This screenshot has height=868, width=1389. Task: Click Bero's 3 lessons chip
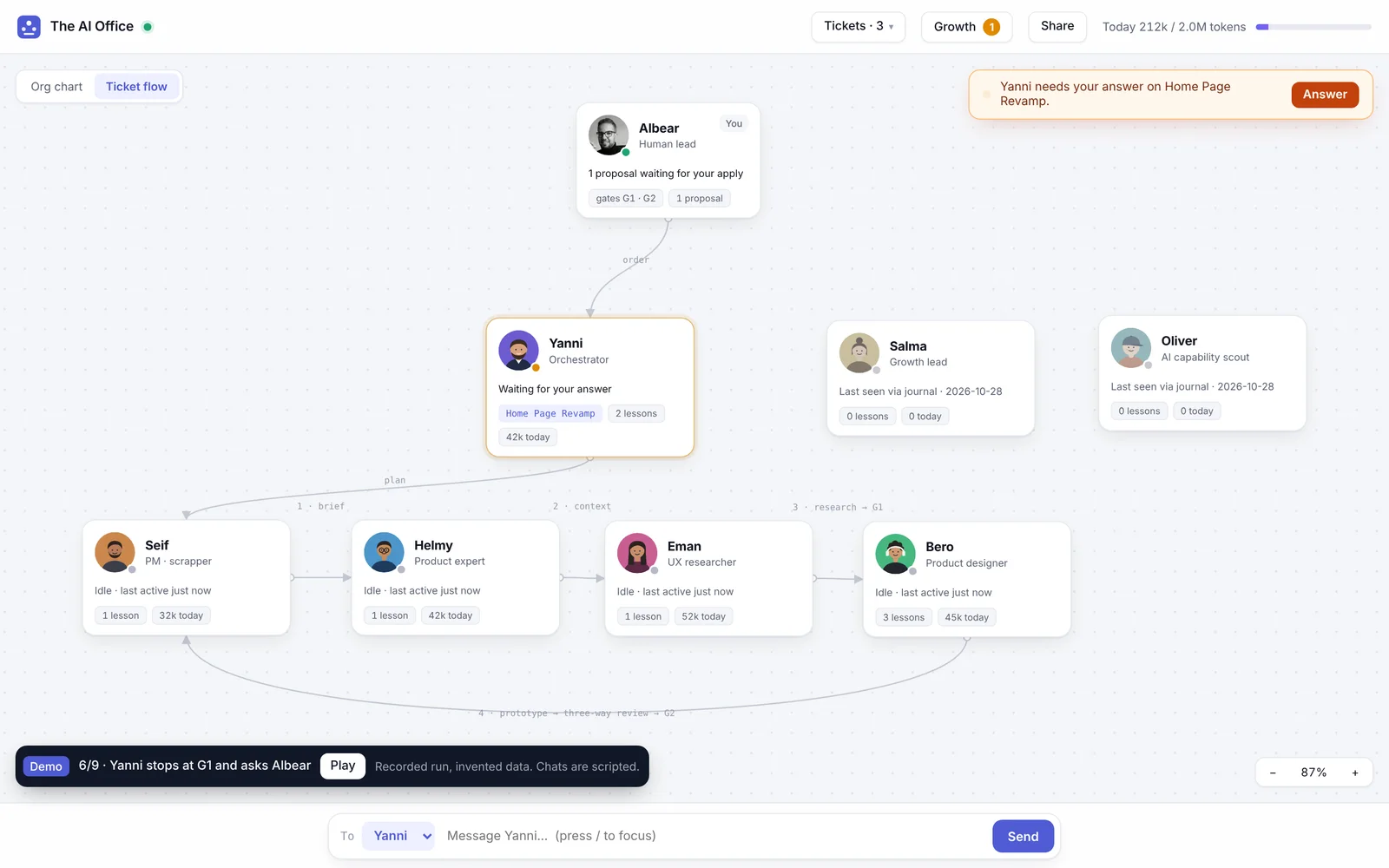[x=904, y=618]
